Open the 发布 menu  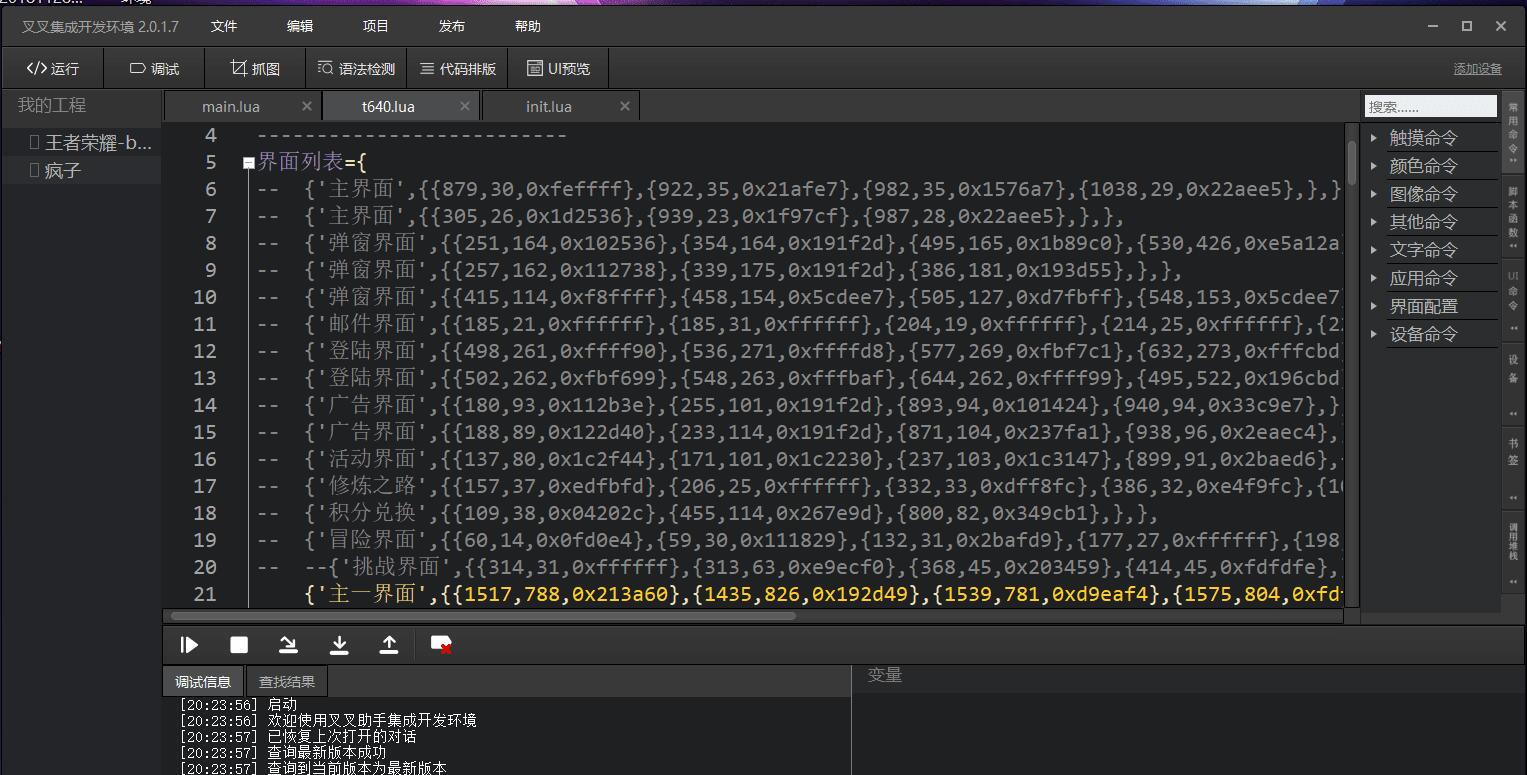coord(452,27)
